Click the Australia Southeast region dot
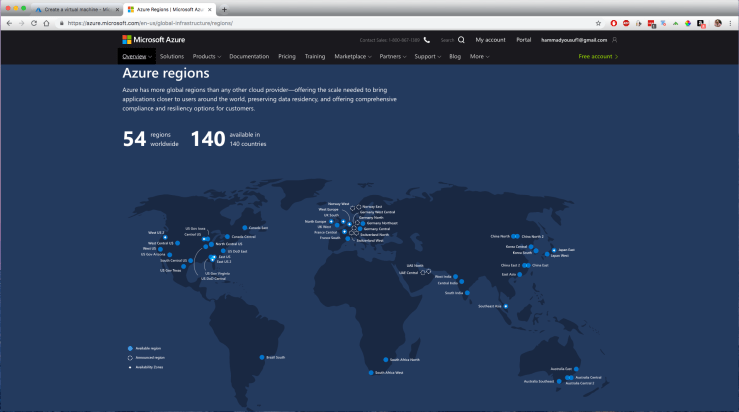The height and width of the screenshot is (412, 739). coord(559,381)
